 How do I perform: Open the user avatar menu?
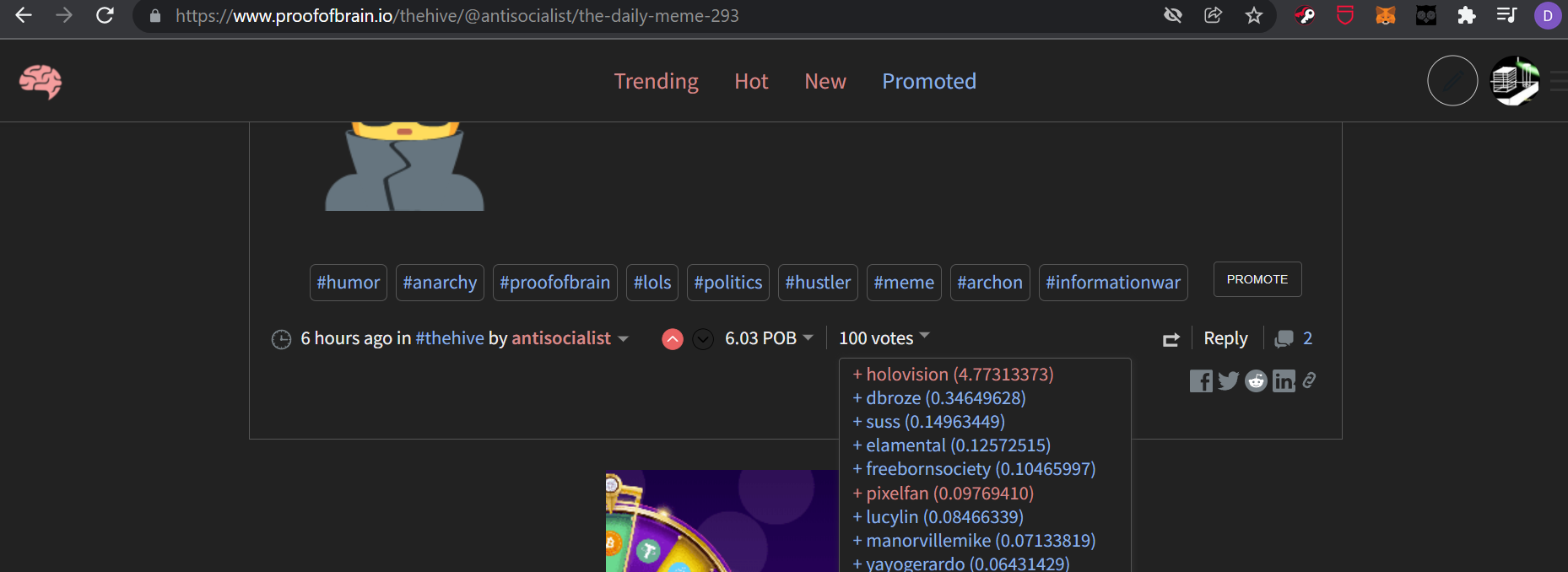point(1516,81)
